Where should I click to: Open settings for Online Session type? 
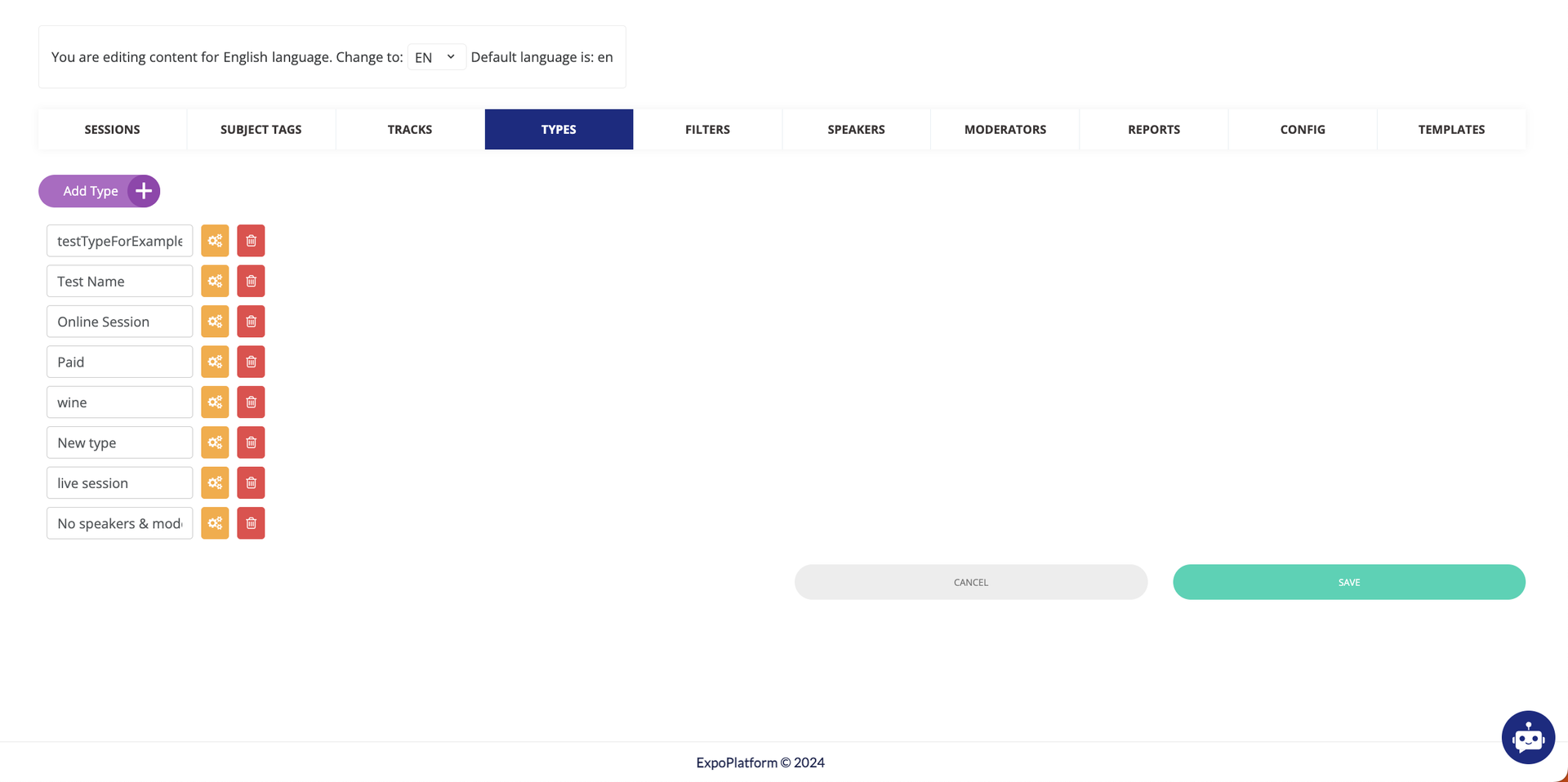coord(215,322)
